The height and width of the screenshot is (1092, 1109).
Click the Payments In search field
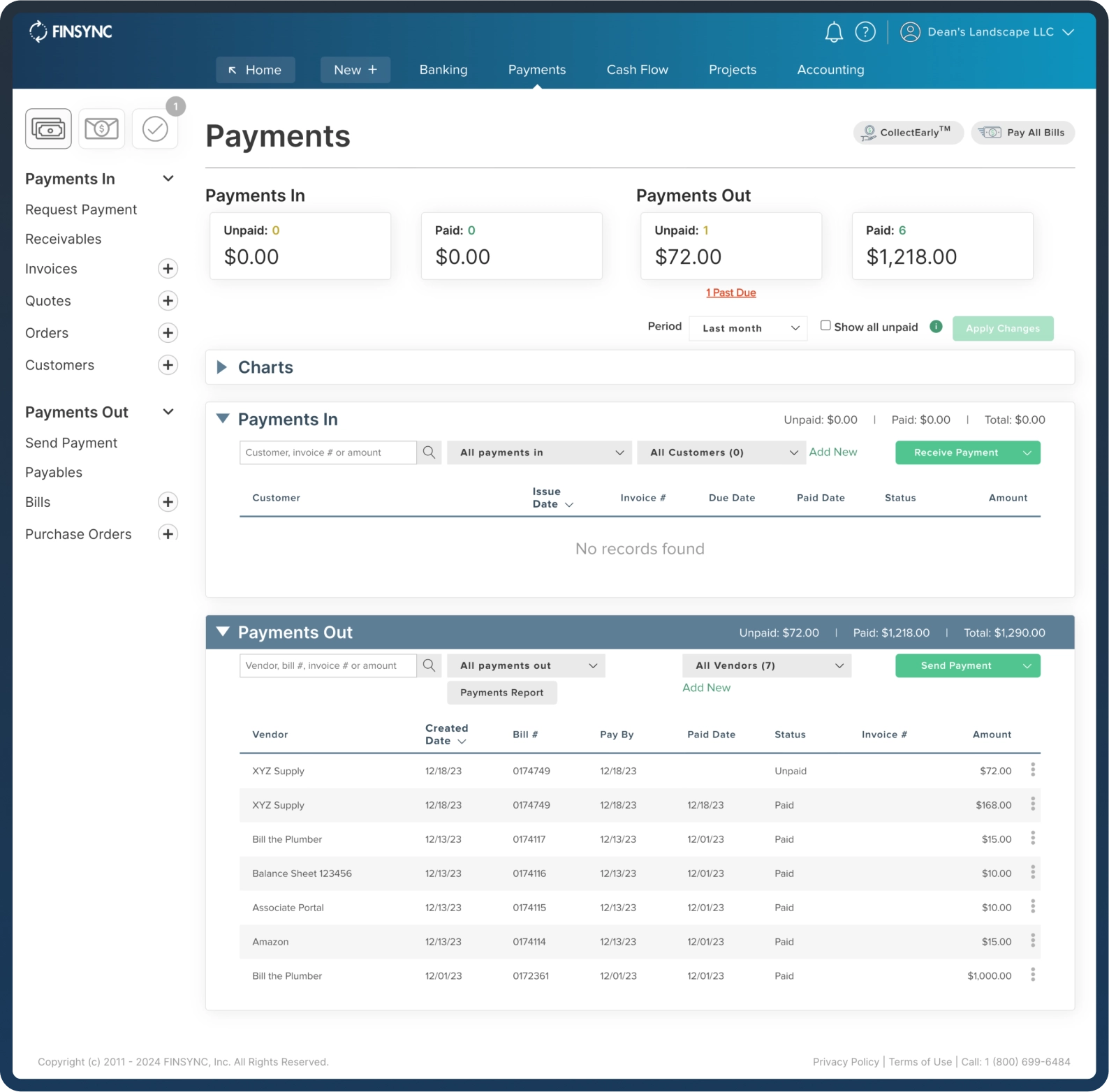[x=328, y=452]
